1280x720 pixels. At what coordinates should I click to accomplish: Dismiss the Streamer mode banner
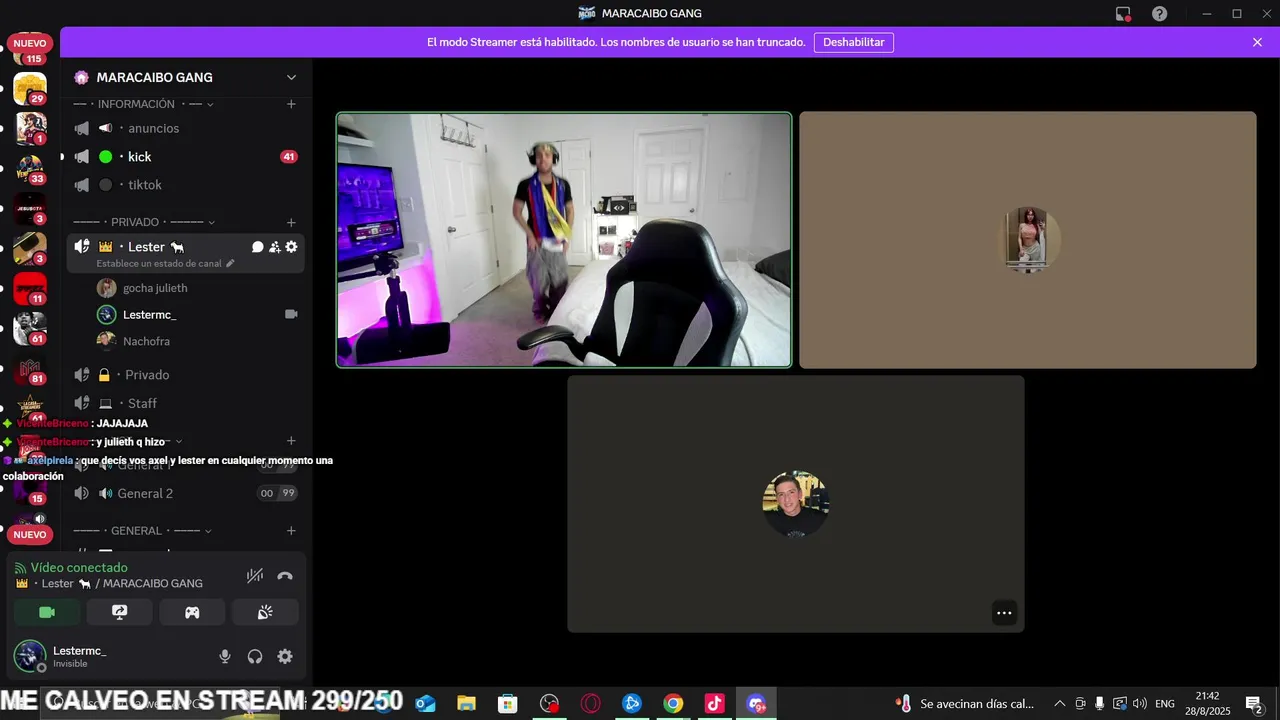[x=1257, y=42]
